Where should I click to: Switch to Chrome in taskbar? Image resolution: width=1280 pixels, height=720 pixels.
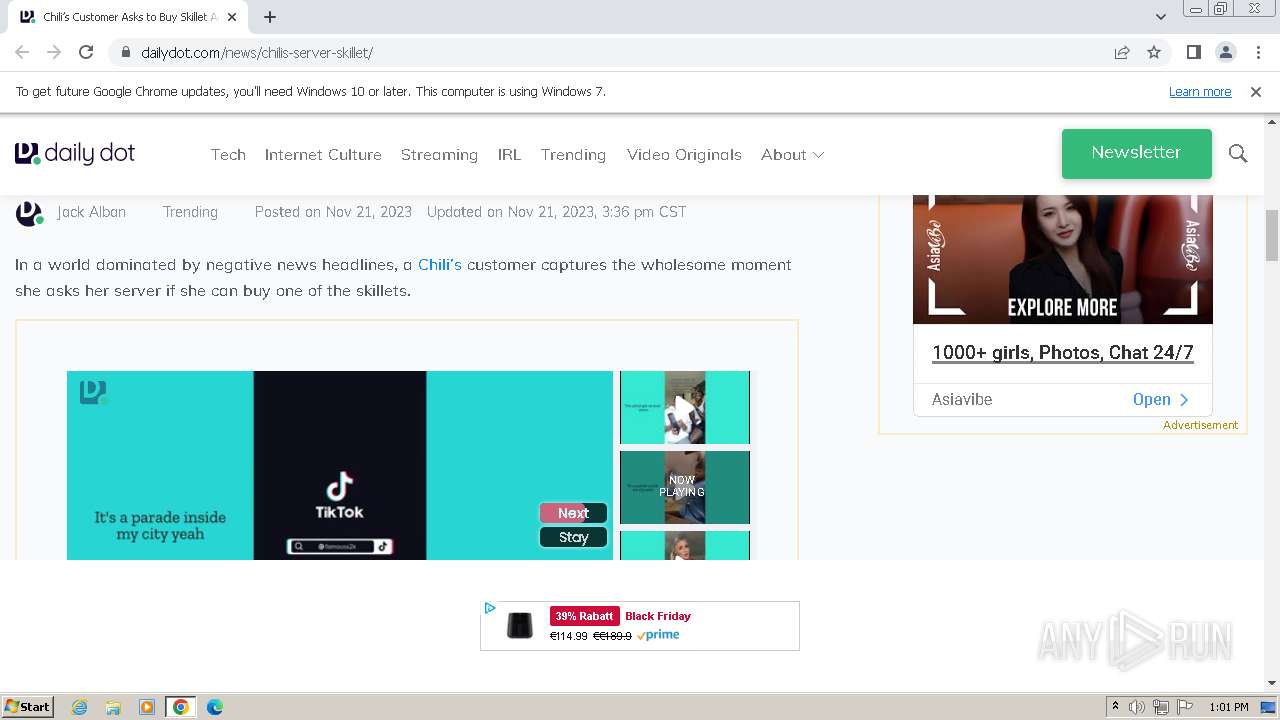(x=181, y=707)
